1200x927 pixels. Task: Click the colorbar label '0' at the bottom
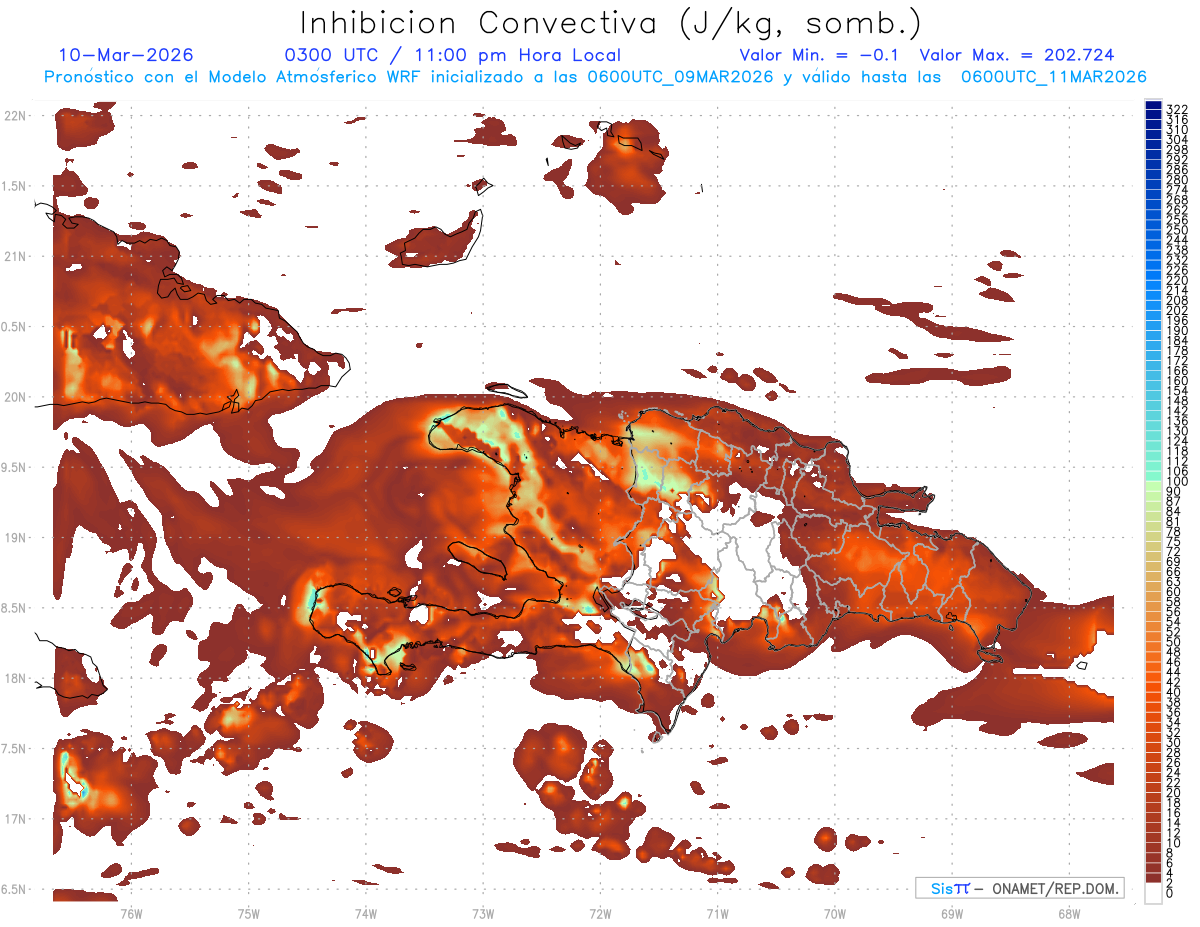coord(1169,893)
